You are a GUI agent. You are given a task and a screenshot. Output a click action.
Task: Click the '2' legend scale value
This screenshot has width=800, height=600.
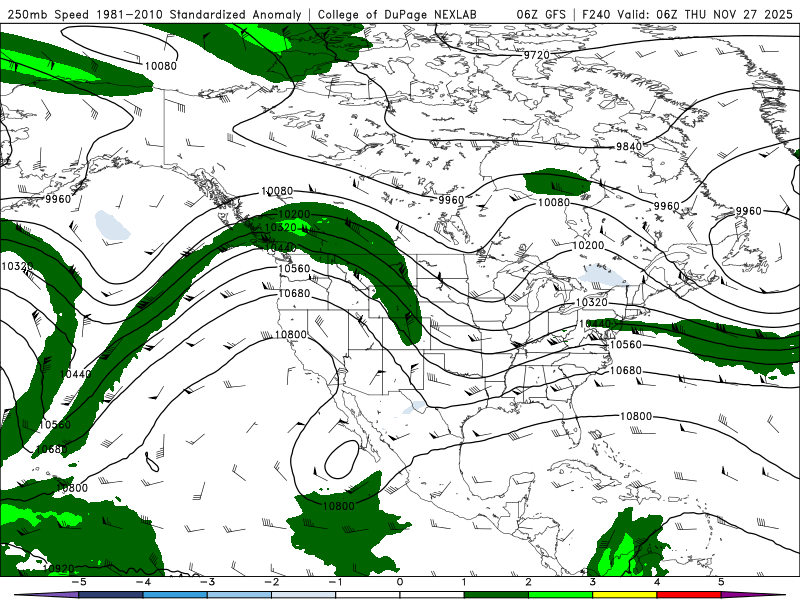(529, 582)
